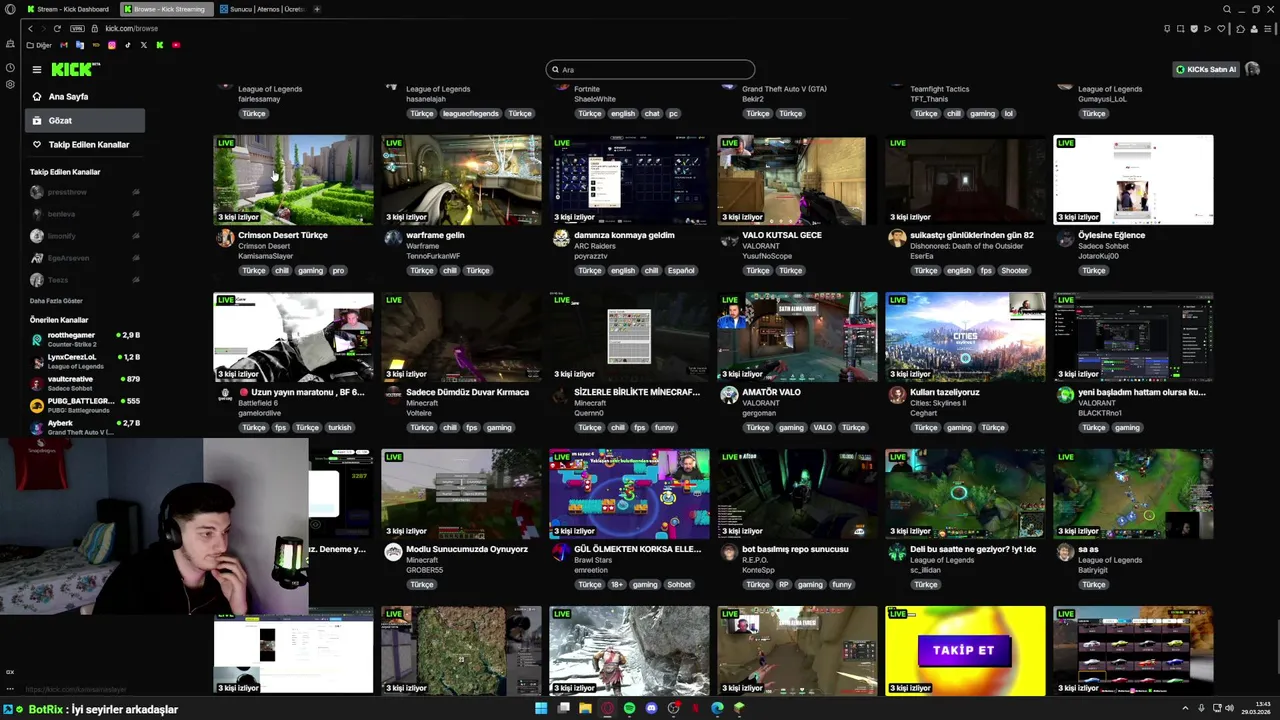Open followed channel EgeArseven
The width and height of the screenshot is (1280, 720).
click(x=85, y=258)
